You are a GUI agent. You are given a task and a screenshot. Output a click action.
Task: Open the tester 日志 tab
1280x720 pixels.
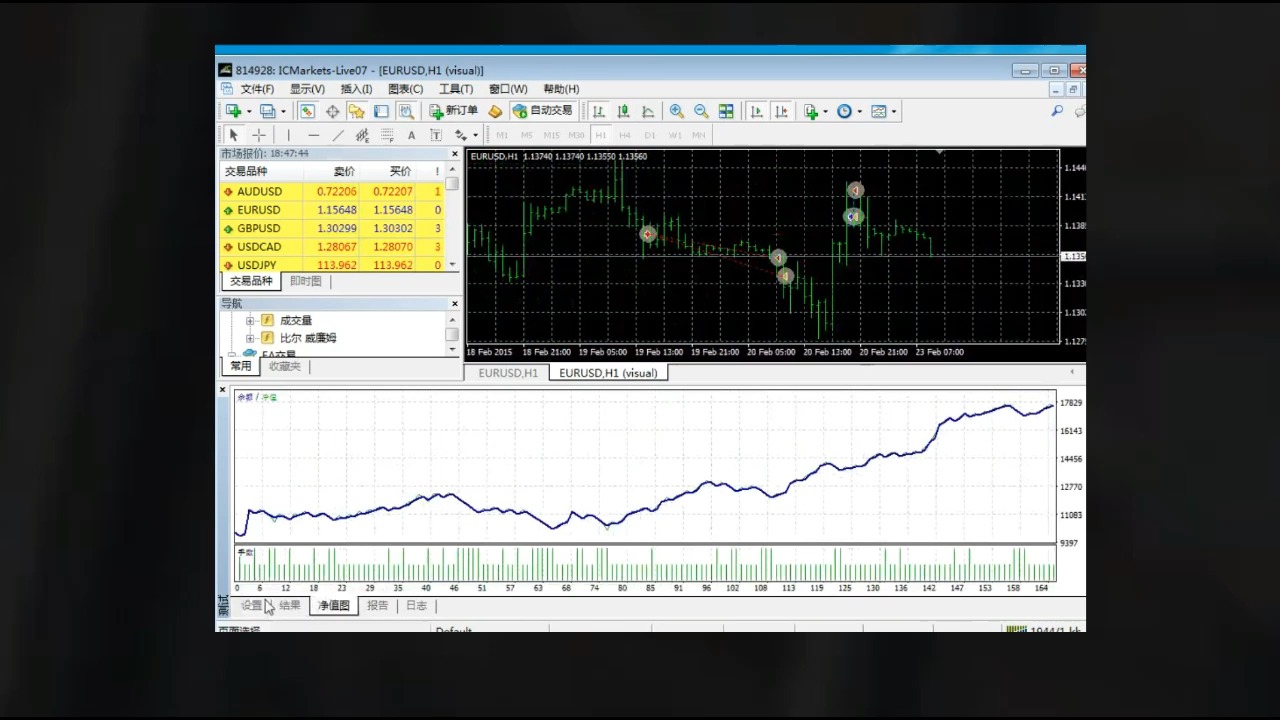416,605
